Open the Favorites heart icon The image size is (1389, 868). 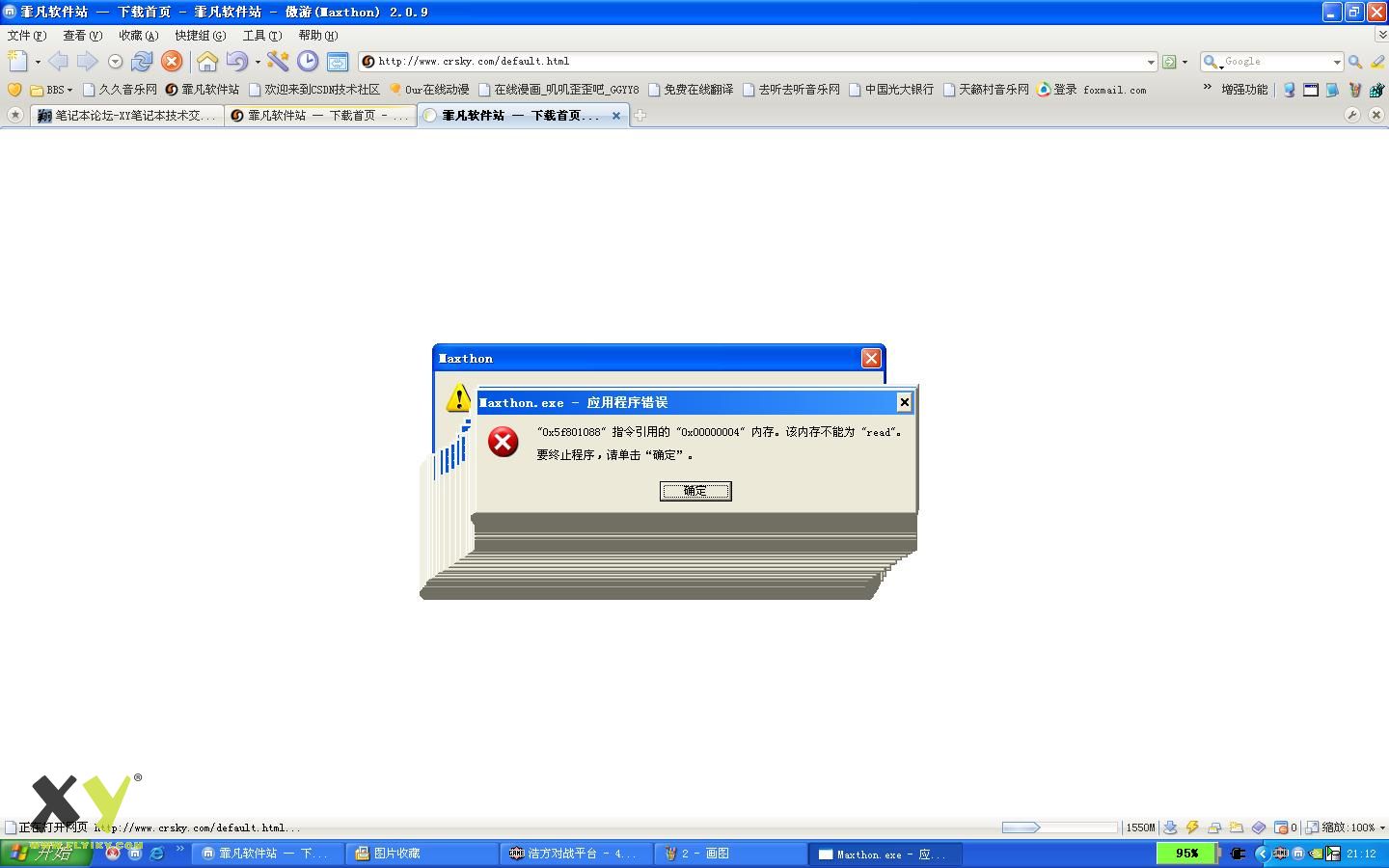[14, 90]
